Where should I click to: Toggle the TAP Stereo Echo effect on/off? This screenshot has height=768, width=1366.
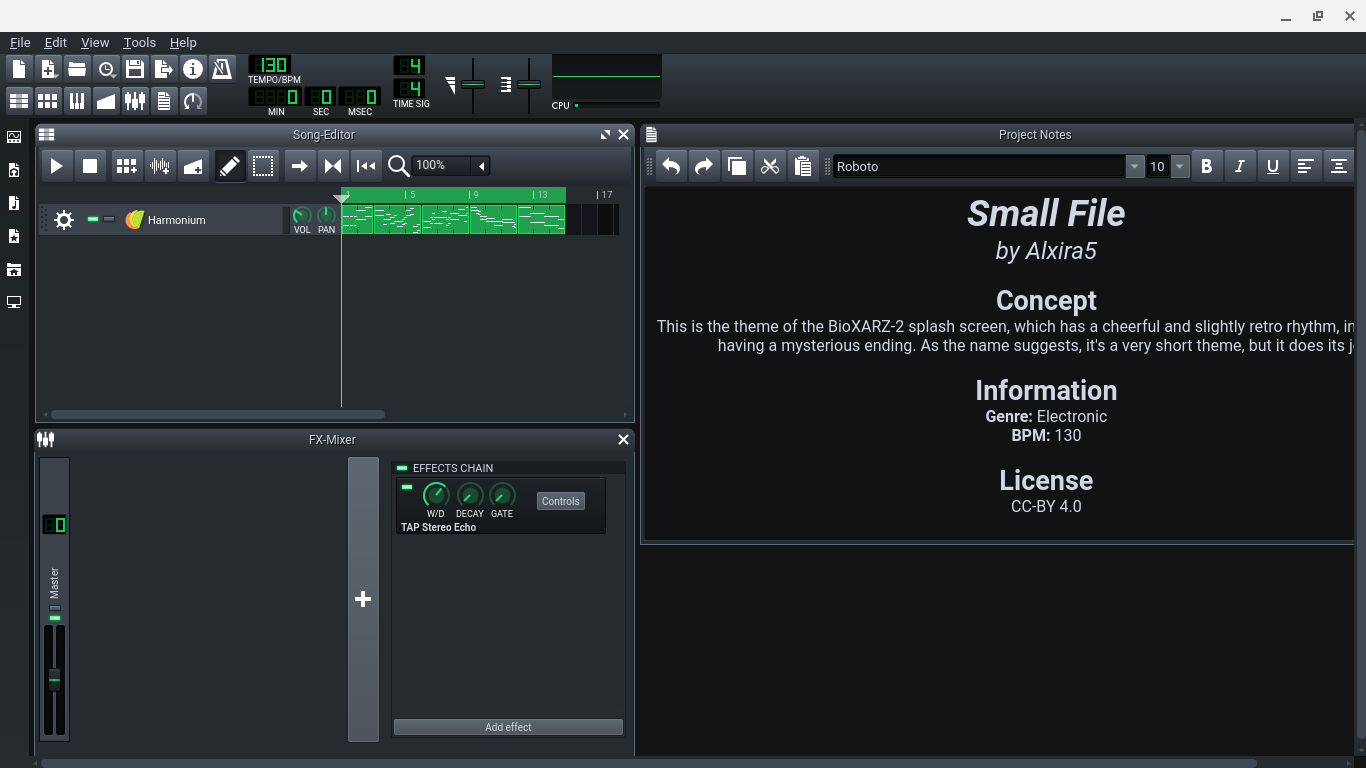(407, 488)
